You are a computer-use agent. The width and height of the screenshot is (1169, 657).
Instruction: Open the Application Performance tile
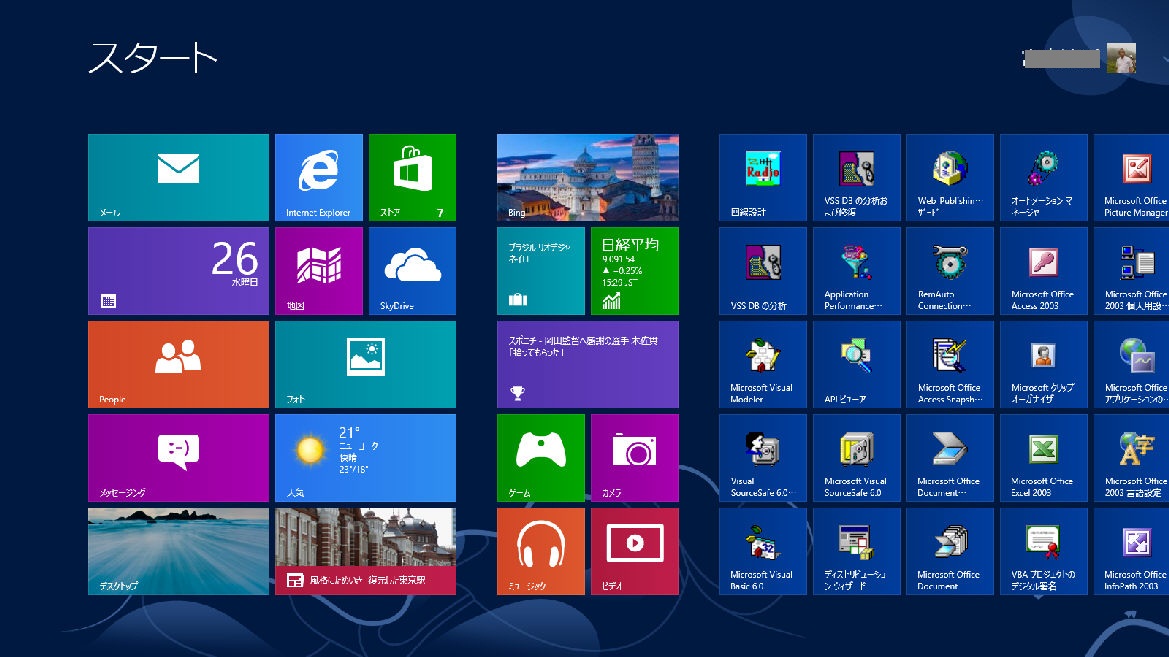click(857, 271)
